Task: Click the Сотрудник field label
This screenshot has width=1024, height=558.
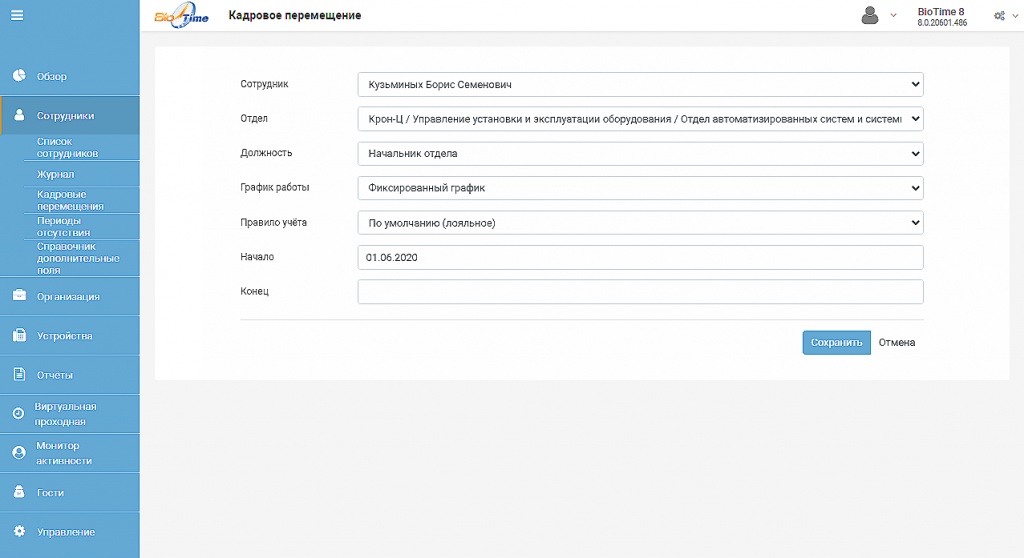Action: point(264,84)
